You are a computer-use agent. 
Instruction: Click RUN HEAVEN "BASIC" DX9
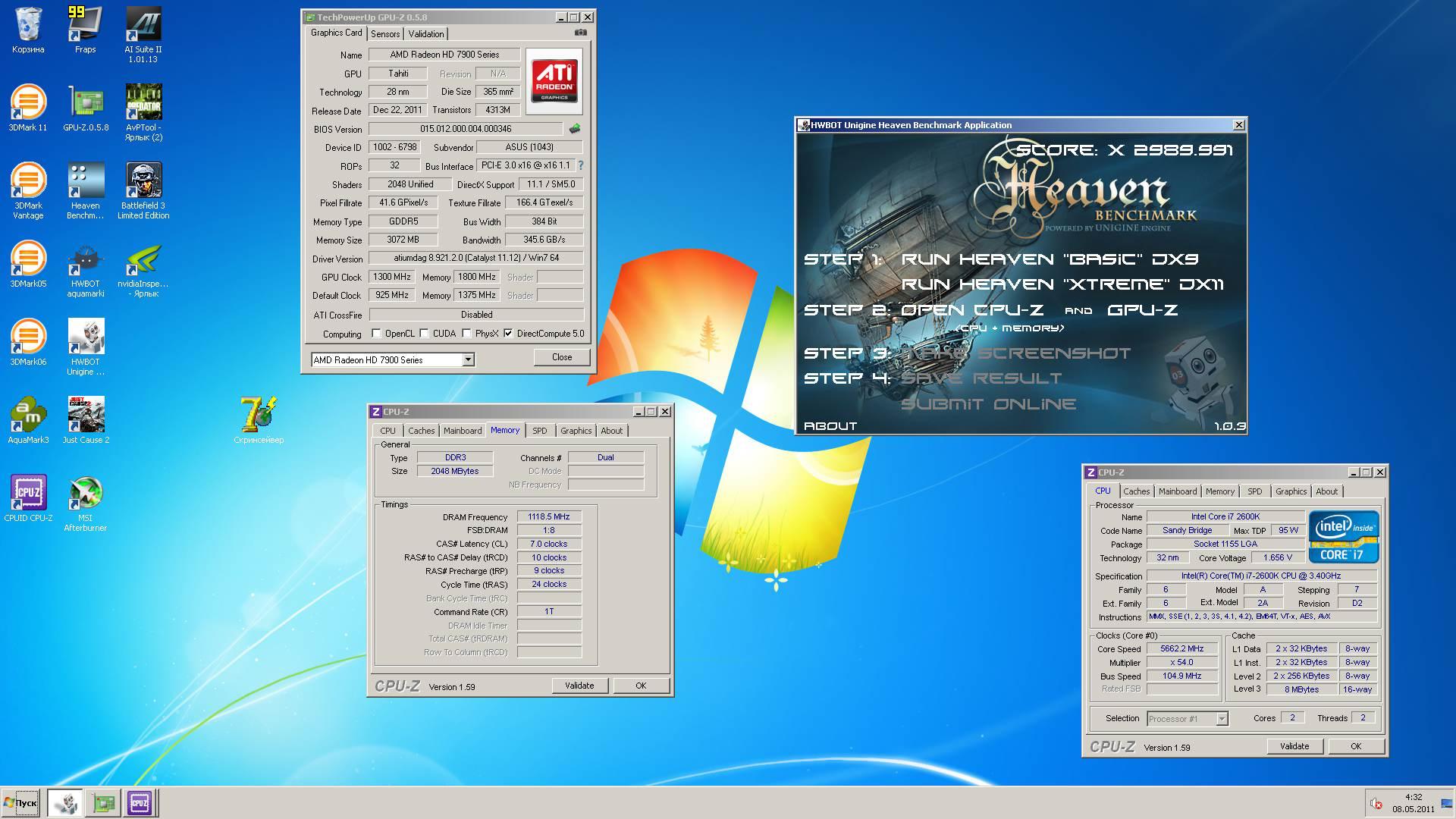[x=1050, y=259]
